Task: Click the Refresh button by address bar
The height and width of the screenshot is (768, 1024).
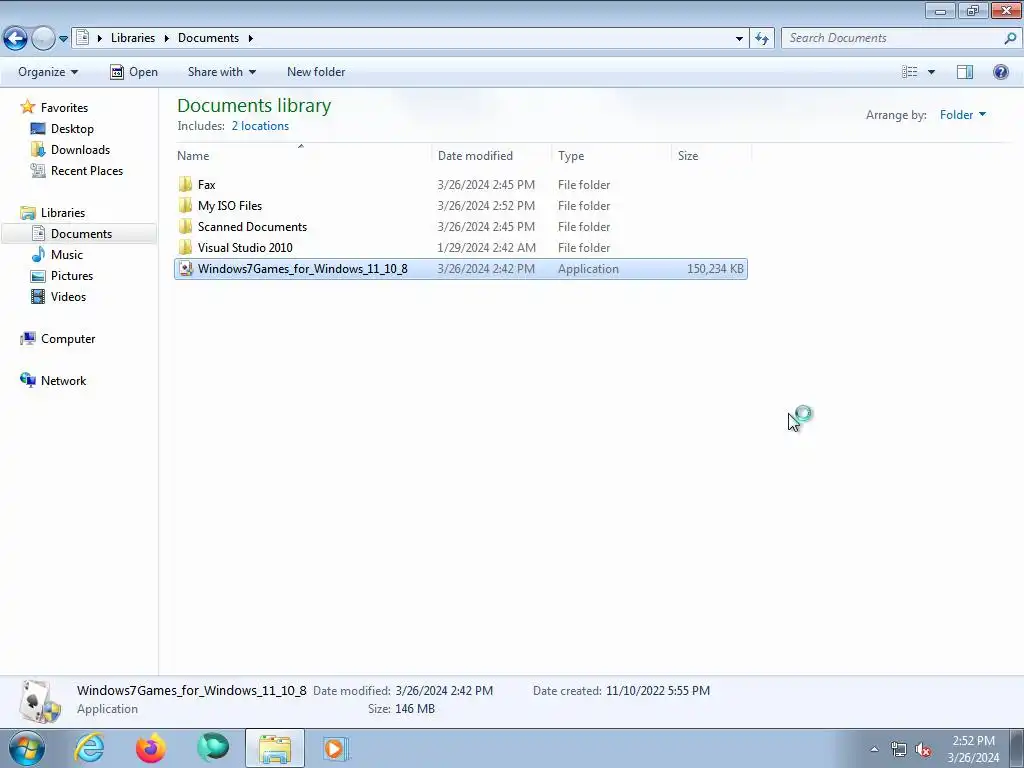Action: tap(761, 39)
